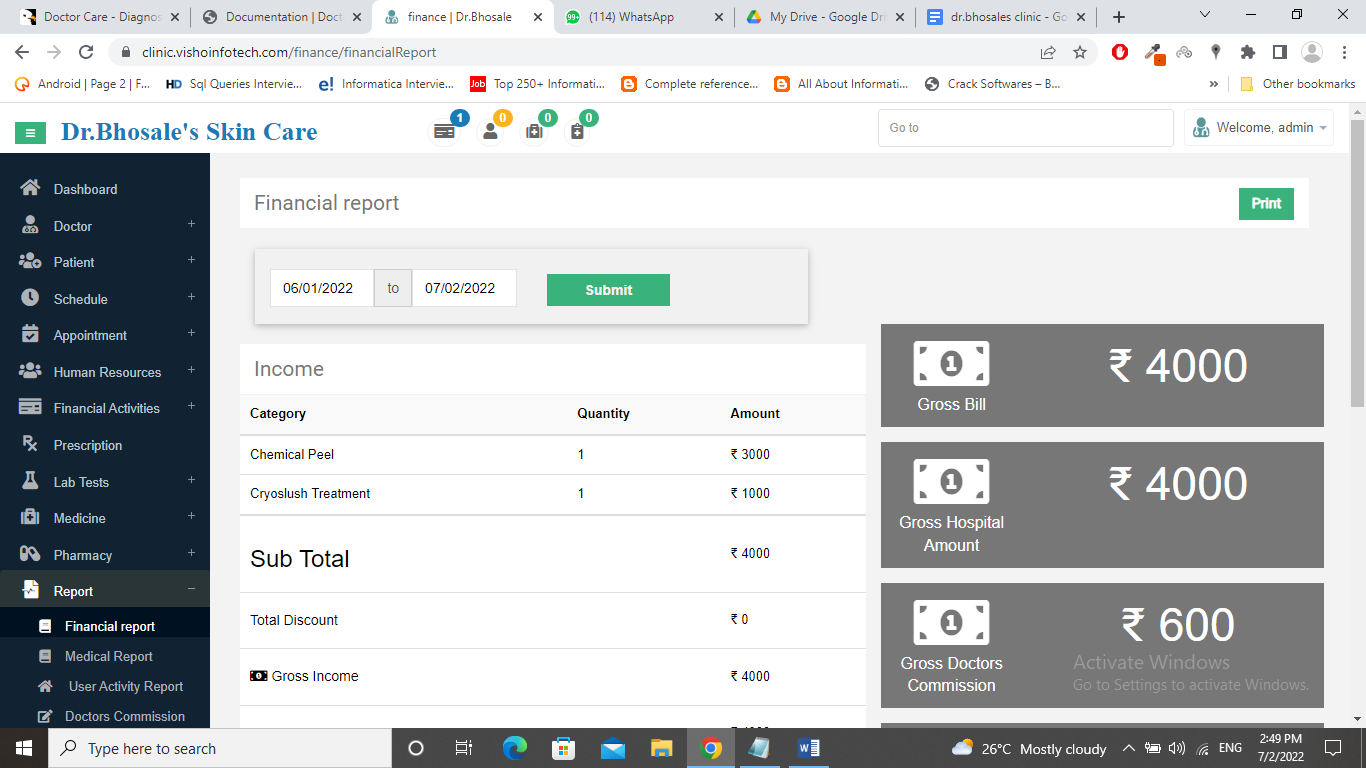Open Microsoft Word from the taskbar
This screenshot has width=1366, height=768.
click(808, 748)
